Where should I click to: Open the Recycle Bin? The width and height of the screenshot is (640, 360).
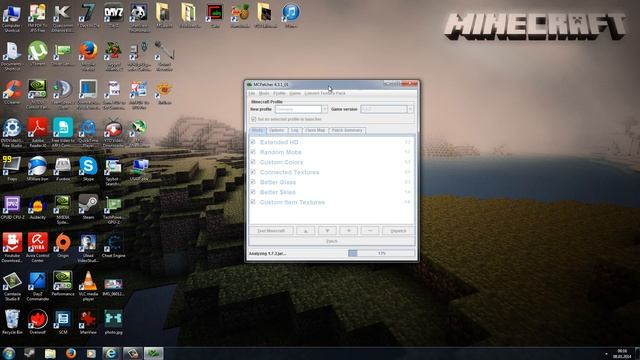pos(12,322)
